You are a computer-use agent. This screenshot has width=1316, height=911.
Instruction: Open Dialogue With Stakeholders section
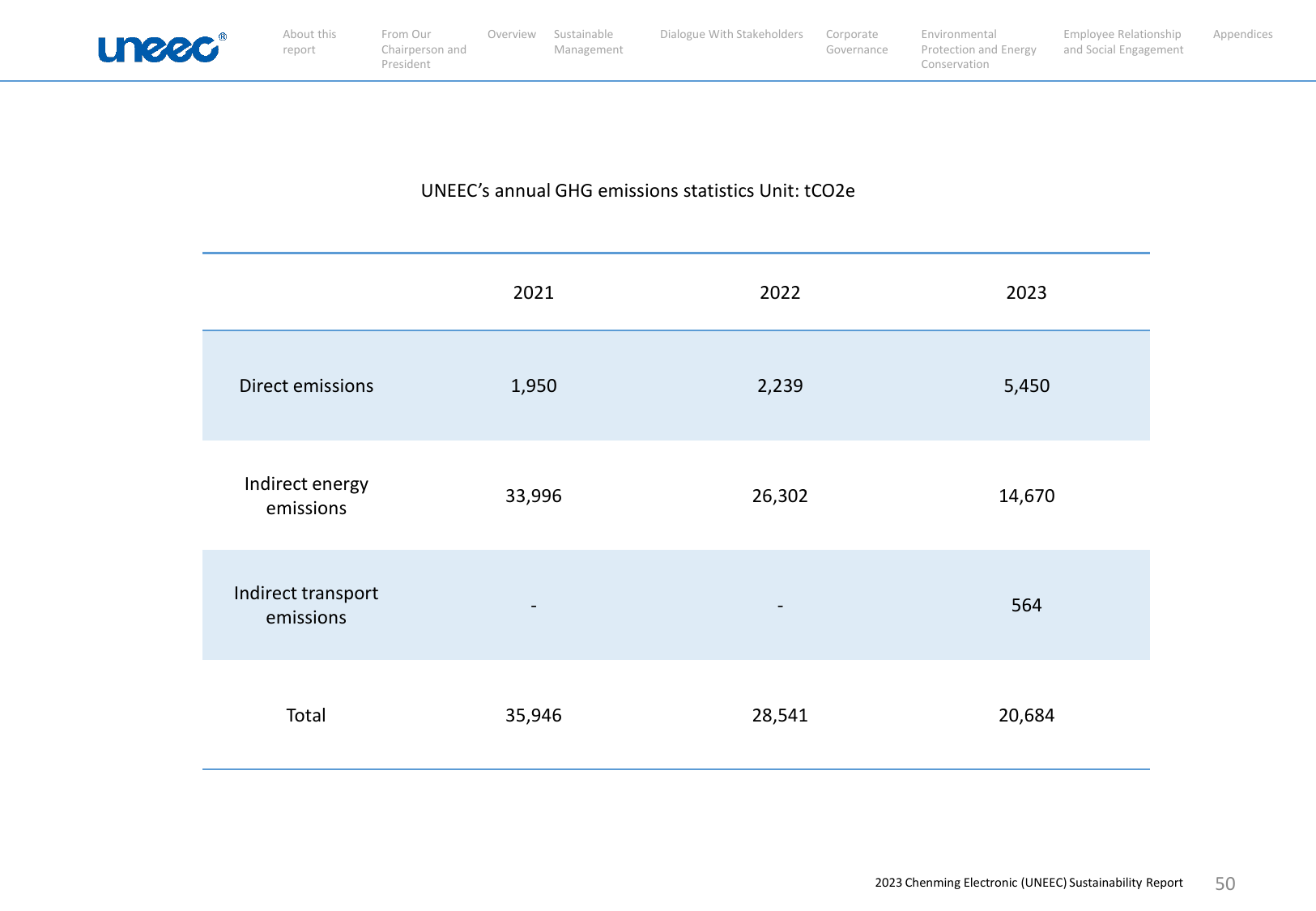731,34
